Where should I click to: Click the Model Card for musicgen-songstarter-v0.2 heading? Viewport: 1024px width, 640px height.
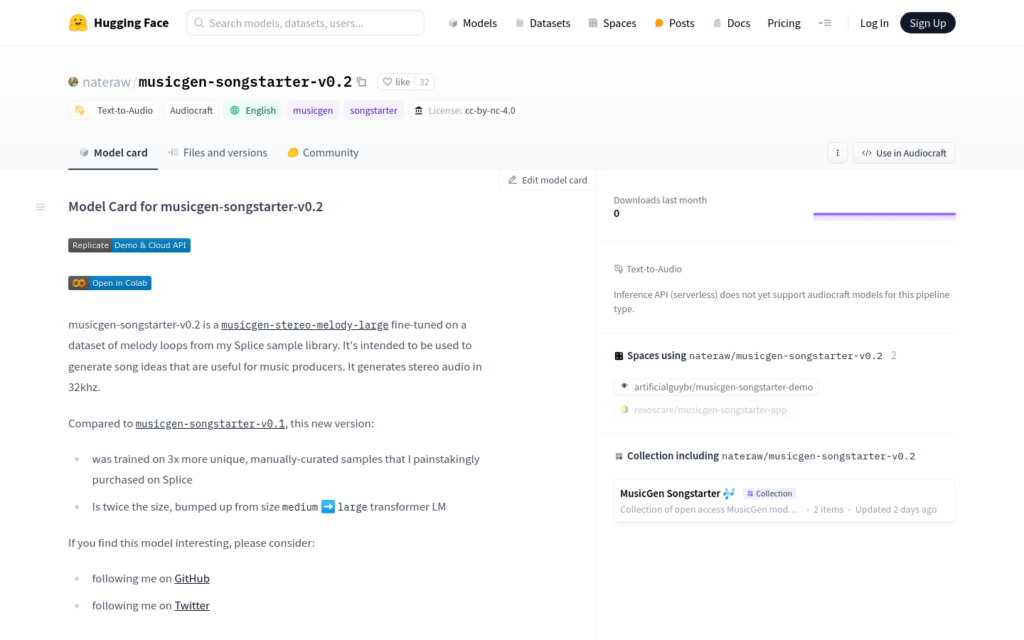click(x=196, y=206)
